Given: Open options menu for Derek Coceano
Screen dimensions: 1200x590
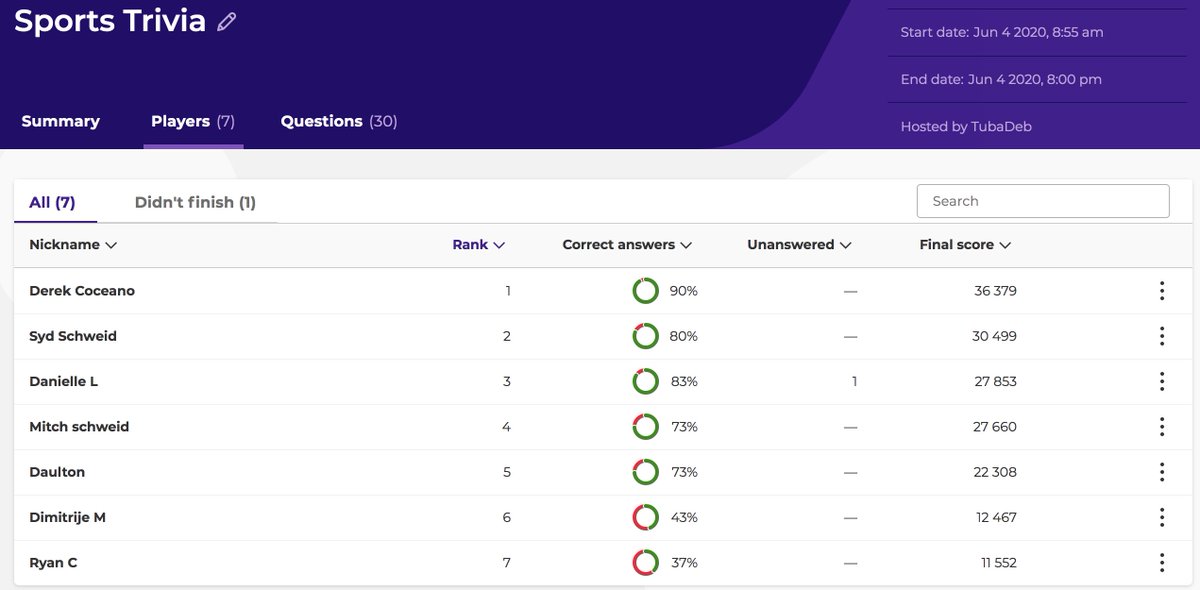Looking at the screenshot, I should (1162, 291).
